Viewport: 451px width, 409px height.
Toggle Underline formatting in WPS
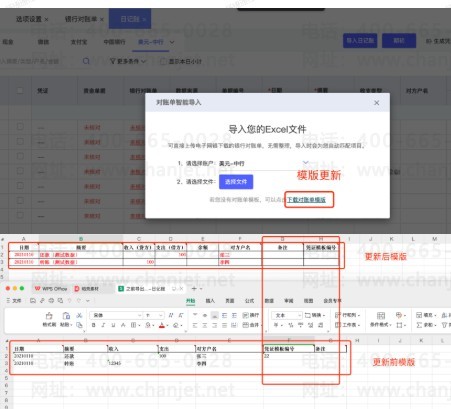(113, 325)
